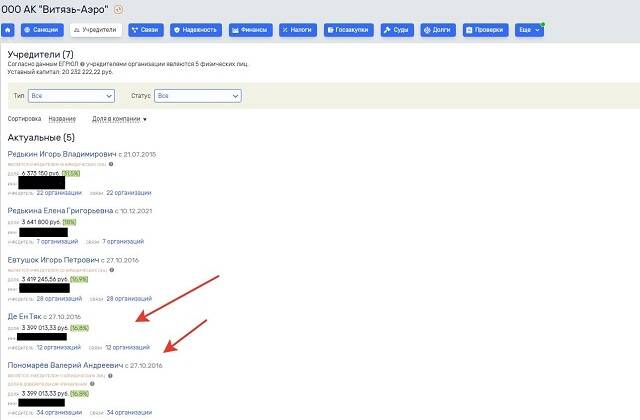Click the Актуальные (5) heading
Screen dimensions: 640x420
click(x=41, y=138)
